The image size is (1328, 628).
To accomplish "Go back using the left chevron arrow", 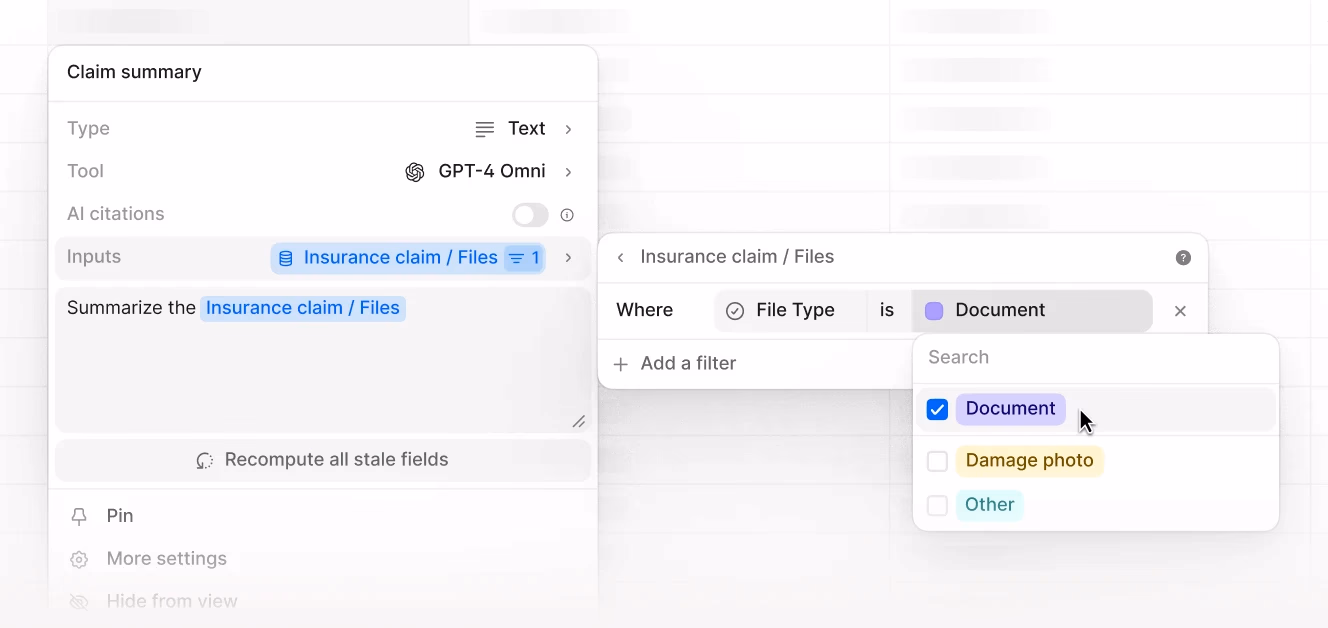I will pyautogui.click(x=621, y=258).
